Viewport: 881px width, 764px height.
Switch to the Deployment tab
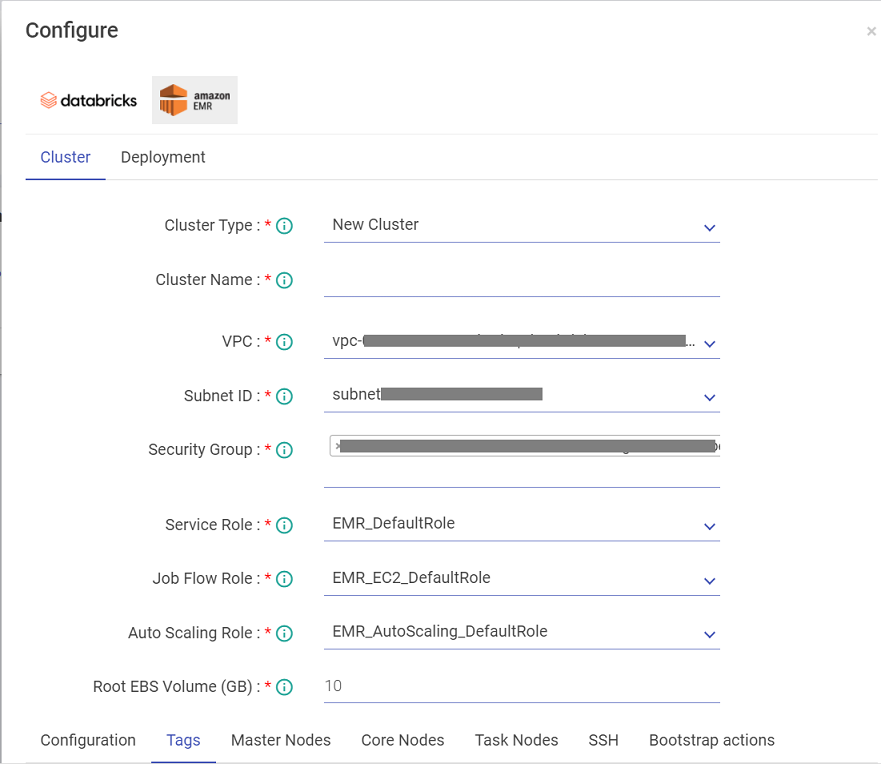[163, 157]
